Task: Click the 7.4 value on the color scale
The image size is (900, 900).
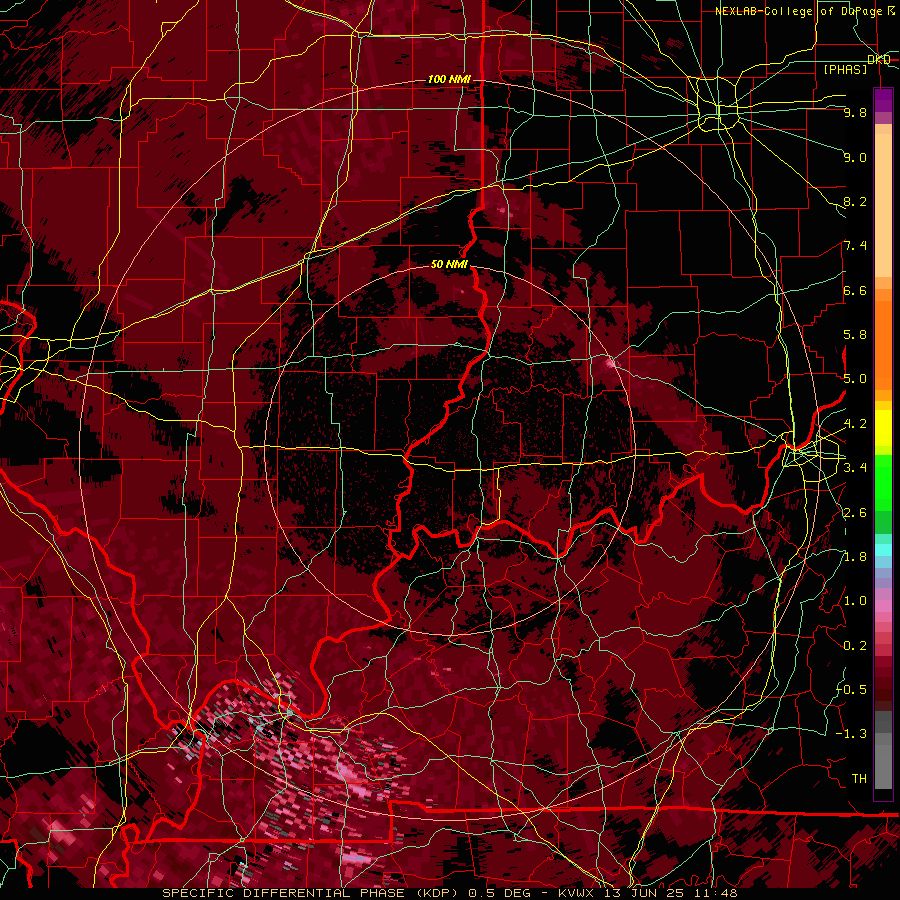Action: pyautogui.click(x=855, y=246)
